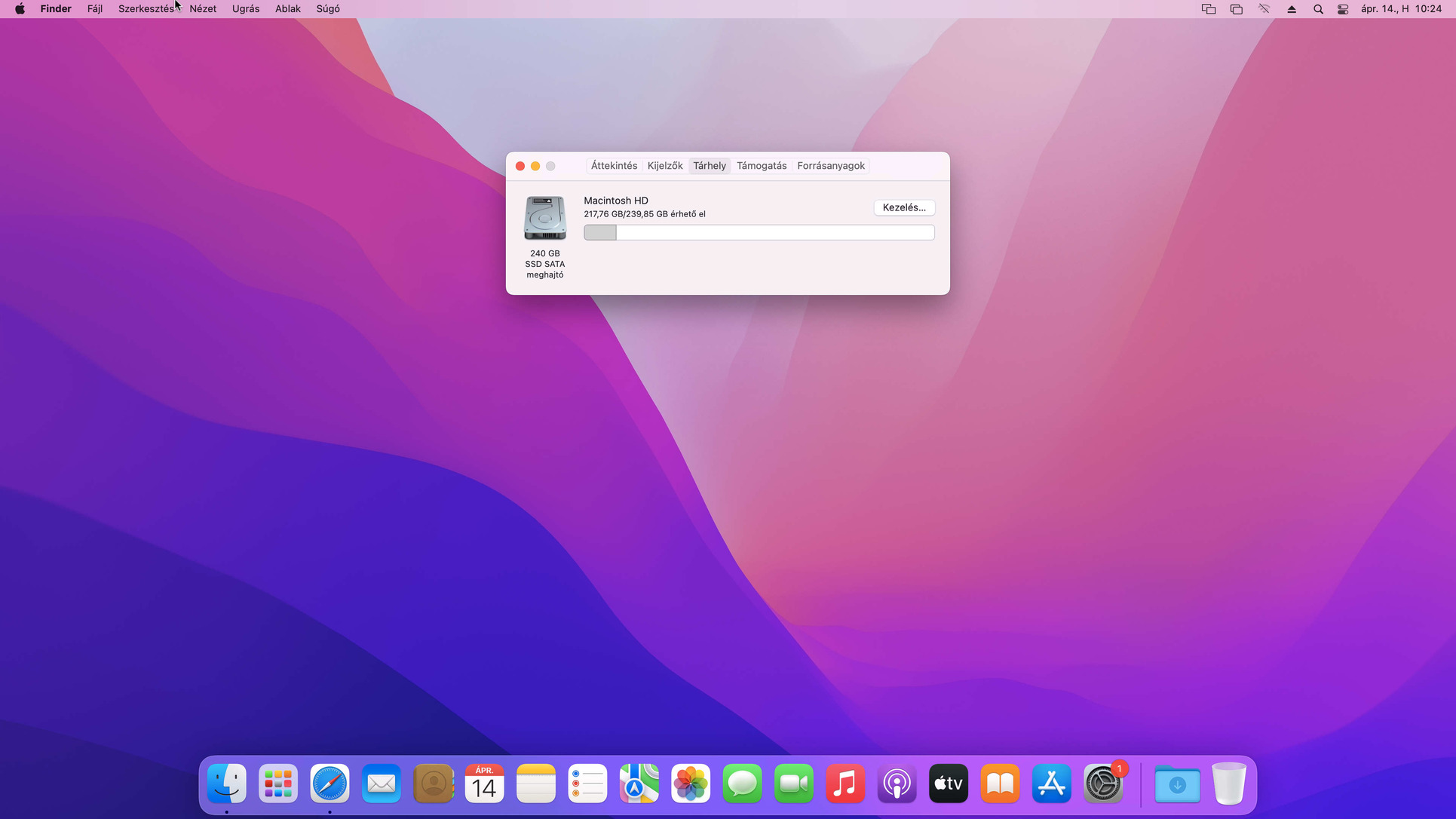This screenshot has width=1456, height=819.
Task: Open System Preferences with update badge
Action: [x=1103, y=784]
